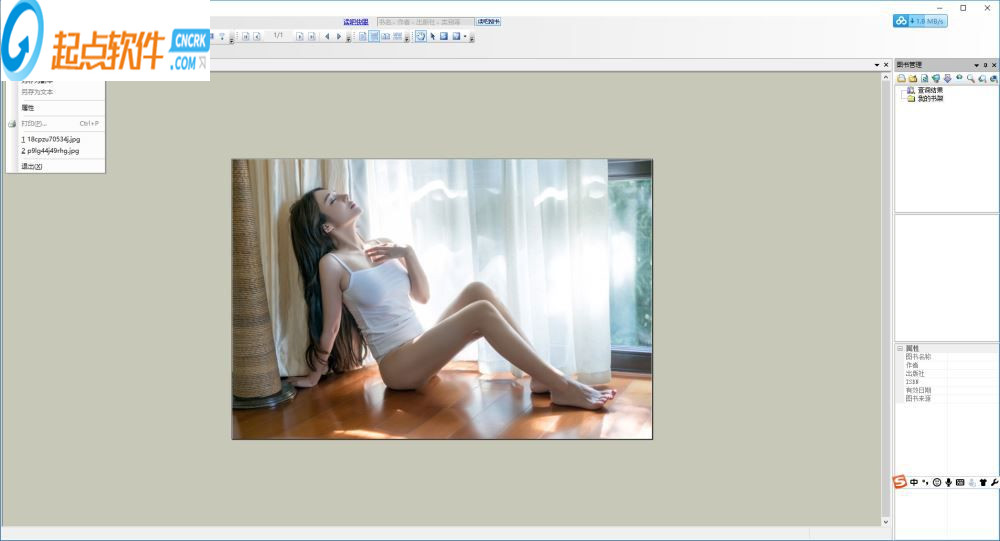Screen dimensions: 1000x541
Task: Open first yellow folder icon in 图书管理 panel
Action: point(901,78)
